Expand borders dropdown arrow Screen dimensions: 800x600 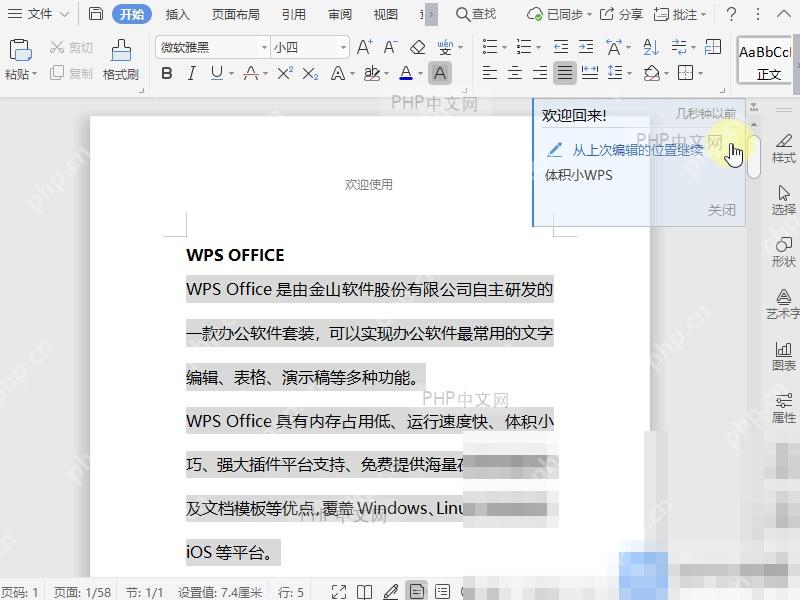click(x=700, y=73)
